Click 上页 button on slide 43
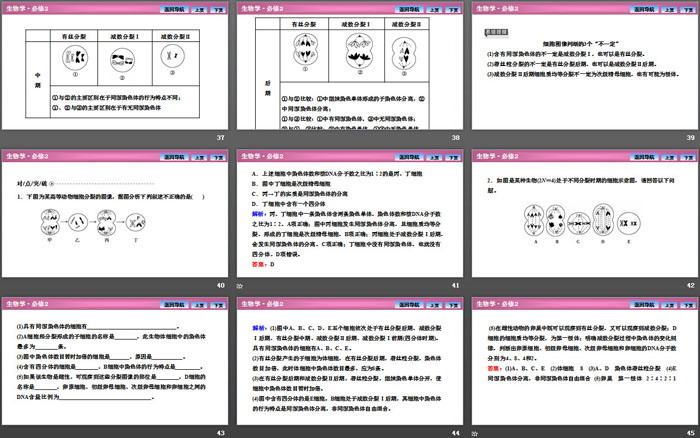700x438 pixels. pyautogui.click(x=199, y=305)
